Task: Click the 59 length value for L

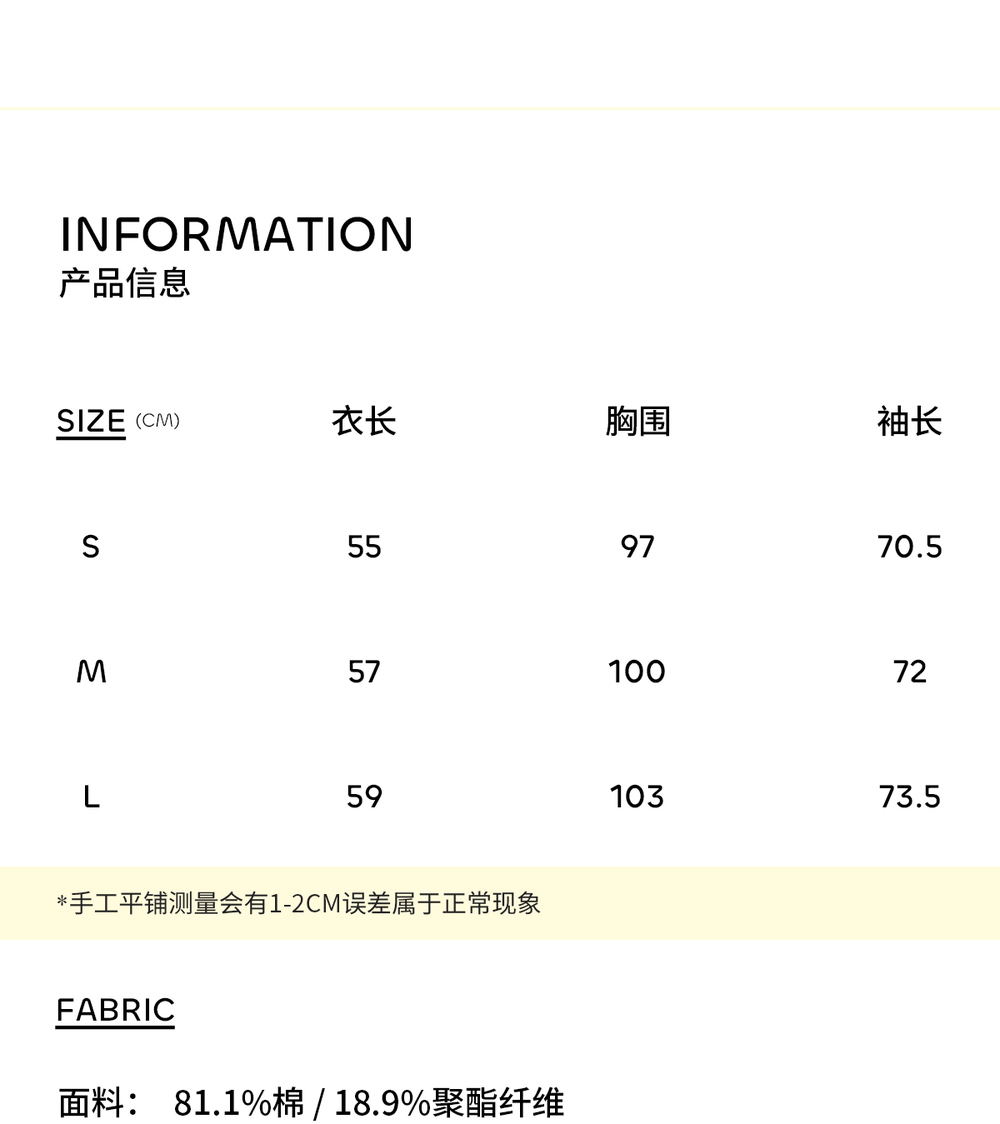Action: click(x=364, y=796)
